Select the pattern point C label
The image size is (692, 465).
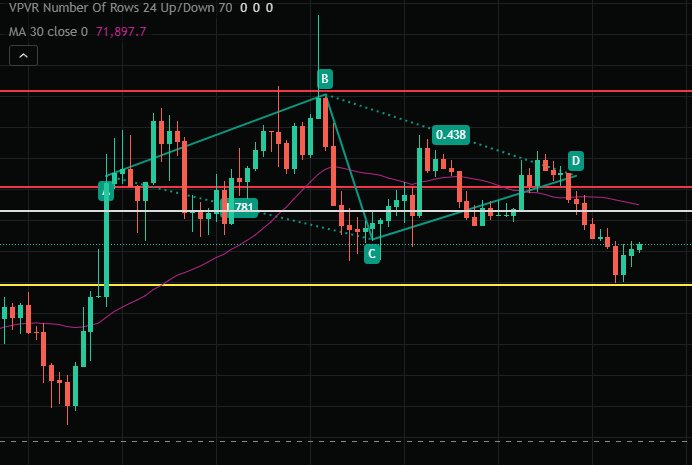[x=372, y=254]
